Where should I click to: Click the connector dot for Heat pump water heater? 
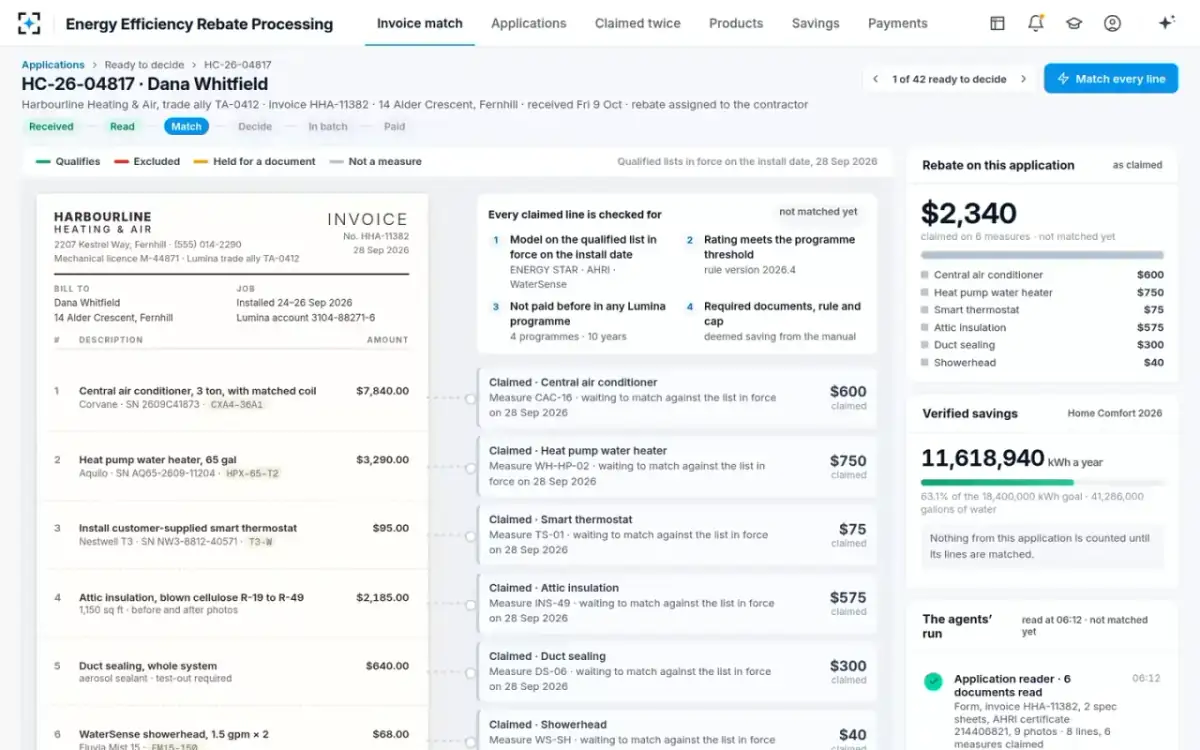(470, 467)
